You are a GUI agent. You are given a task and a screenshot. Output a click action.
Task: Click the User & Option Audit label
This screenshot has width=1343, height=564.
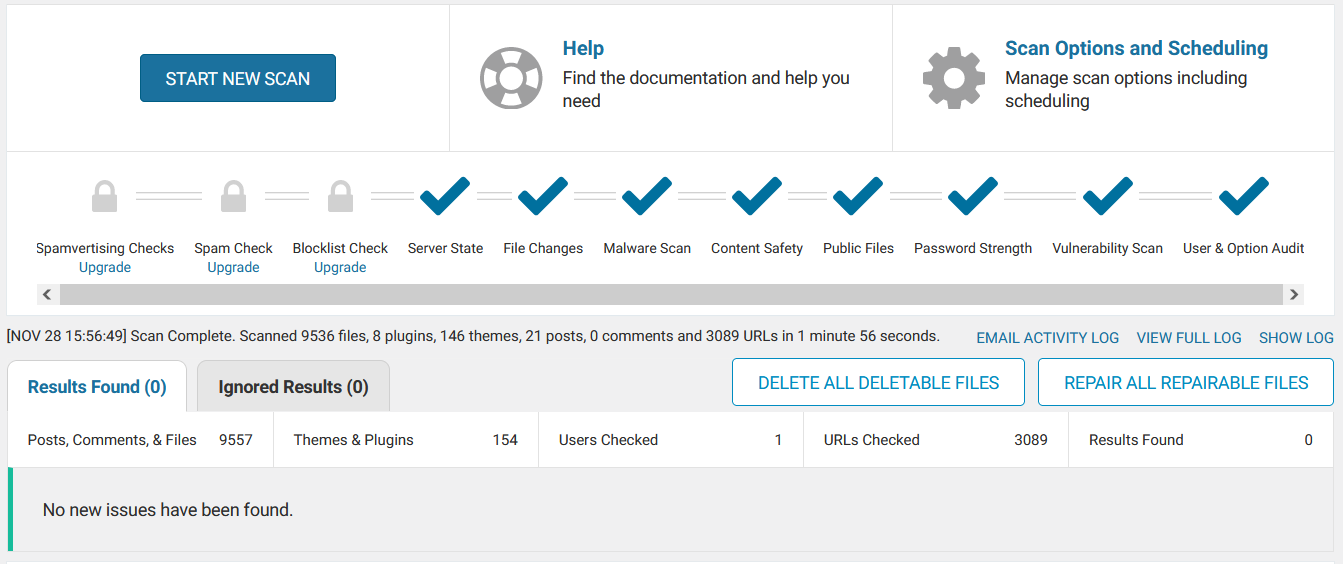[1244, 248]
